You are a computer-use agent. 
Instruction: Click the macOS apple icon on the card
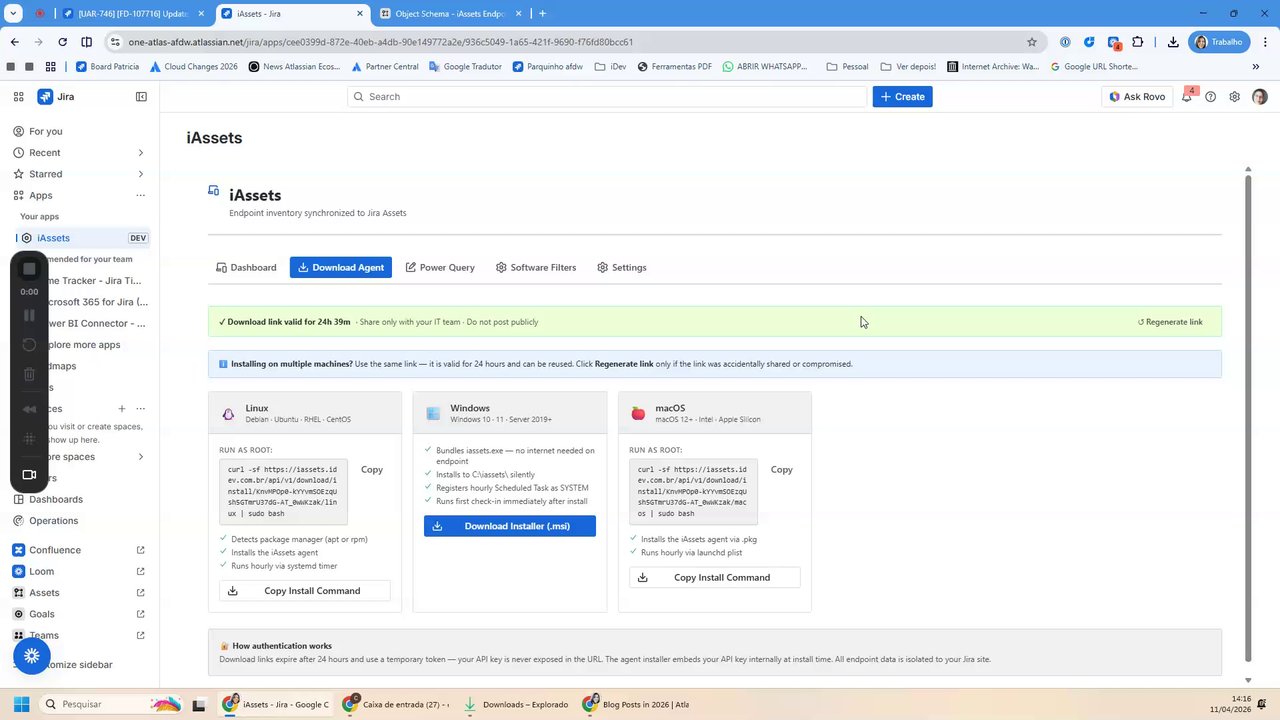(x=638, y=414)
